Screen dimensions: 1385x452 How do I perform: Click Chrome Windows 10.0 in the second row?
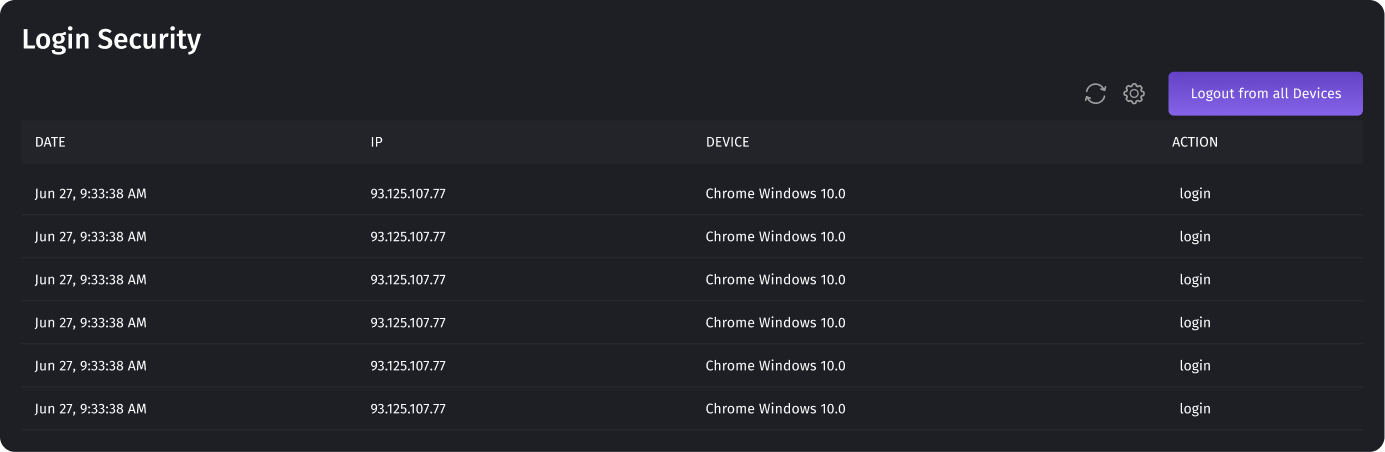pos(775,237)
